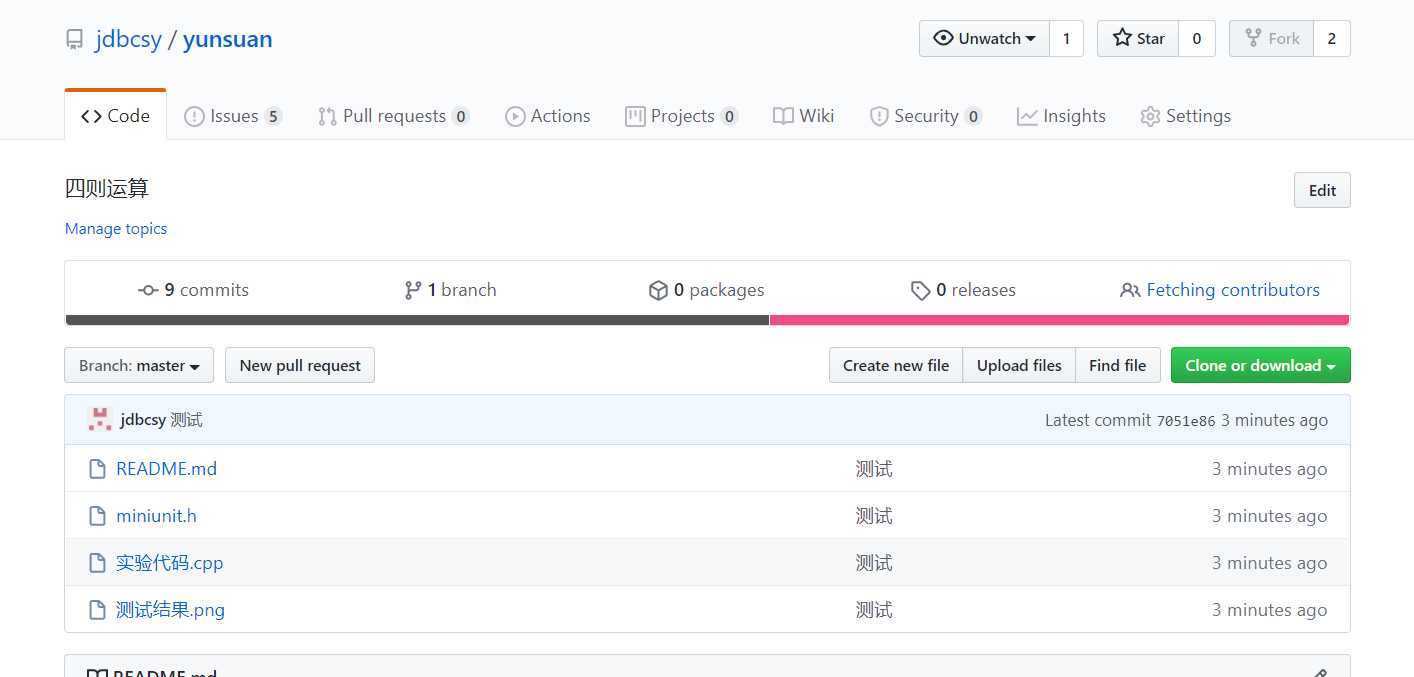View the Security tab

pos(926,116)
